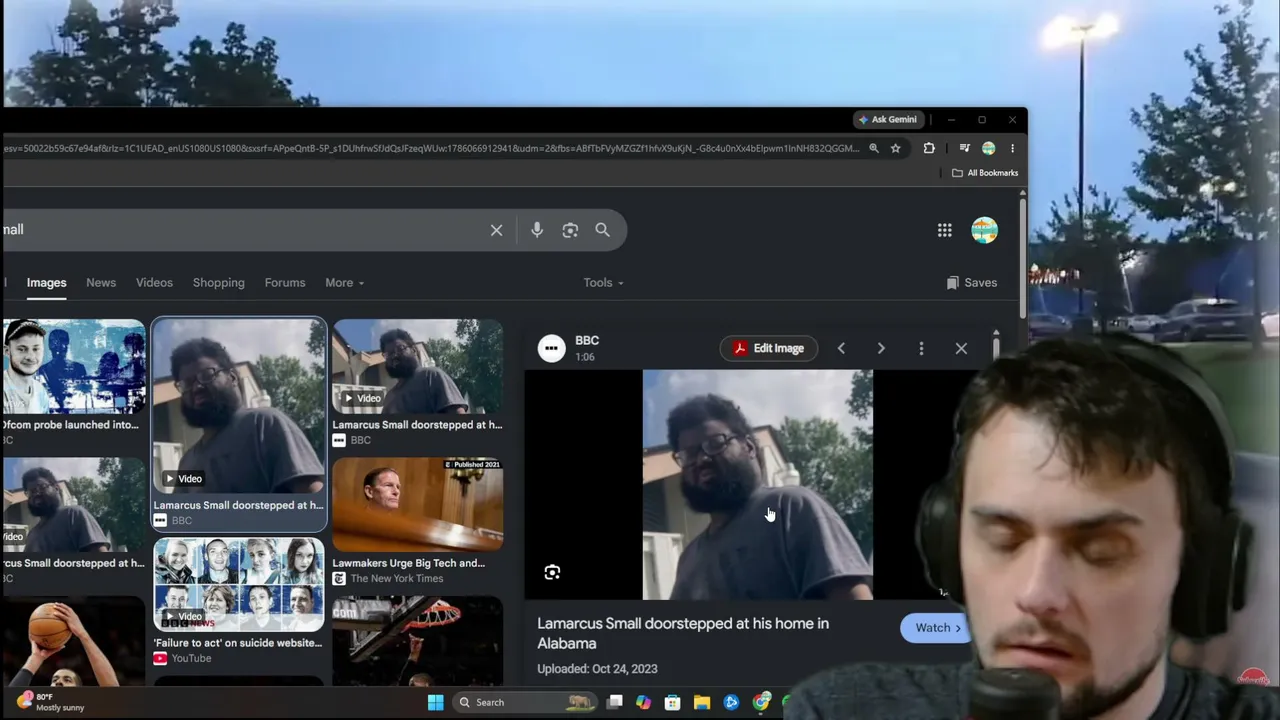Clear the Google search box text
Screen dimensions: 1280x720
pos(496,230)
